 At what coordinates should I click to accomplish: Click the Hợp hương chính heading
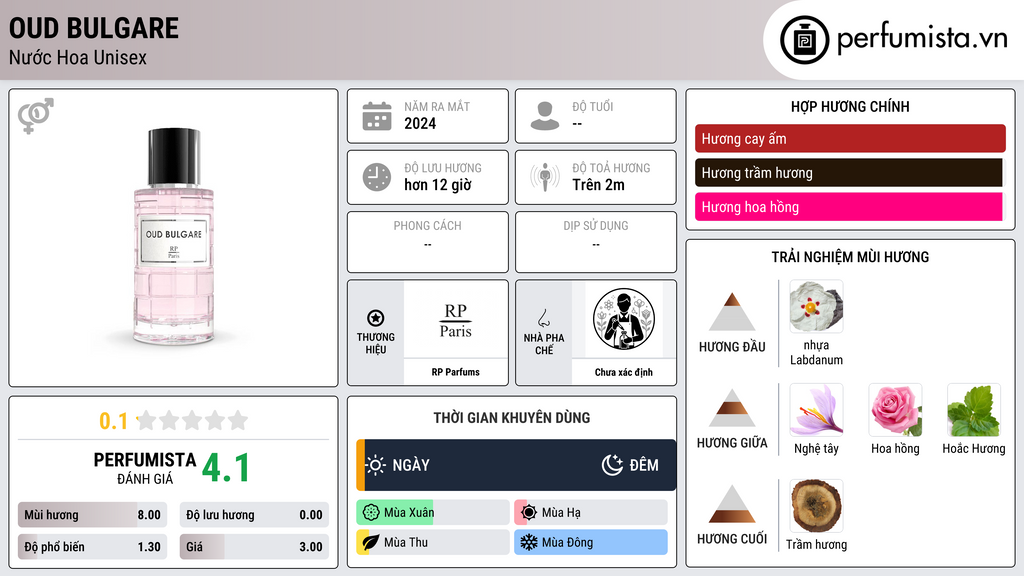click(850, 106)
